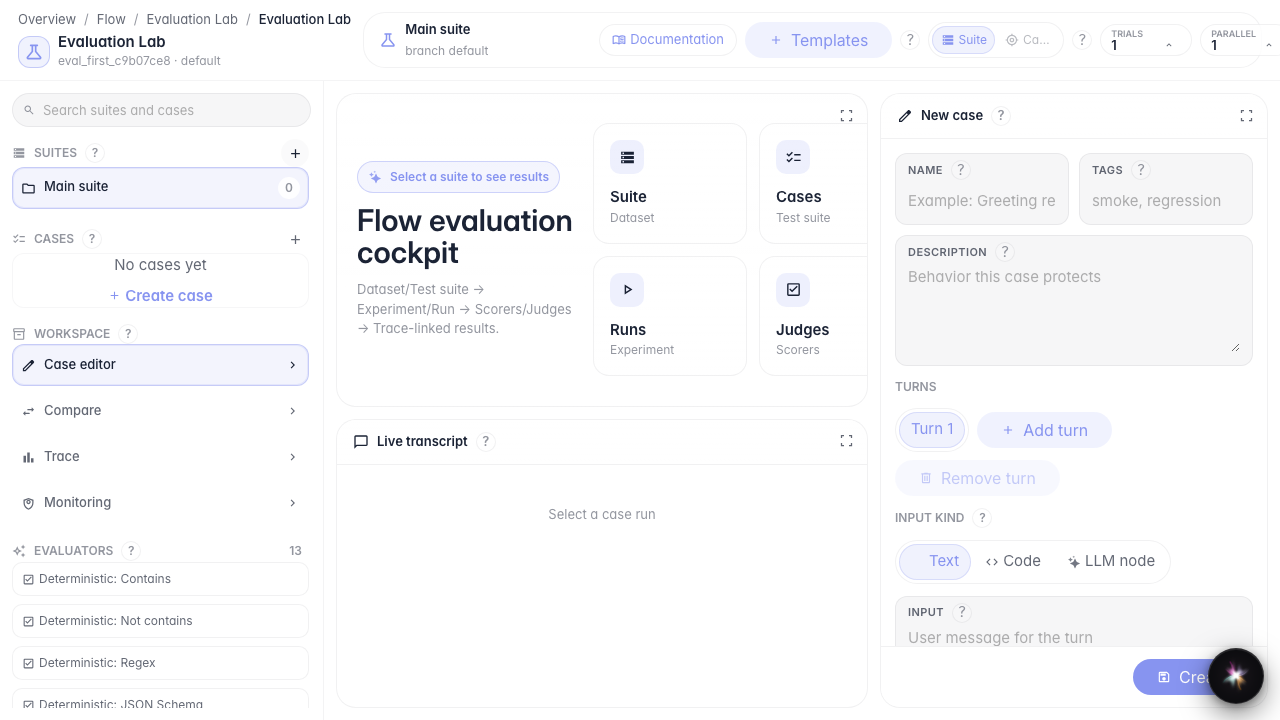This screenshot has height=720, width=1280.
Task: Click the Suite database card icon
Action: pos(627,157)
